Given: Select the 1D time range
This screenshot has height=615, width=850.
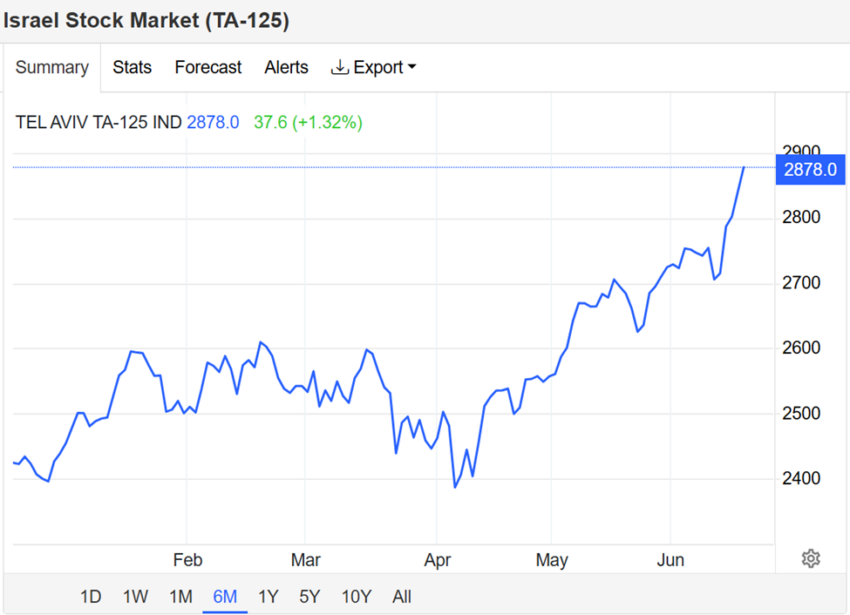Looking at the screenshot, I should (x=91, y=597).
